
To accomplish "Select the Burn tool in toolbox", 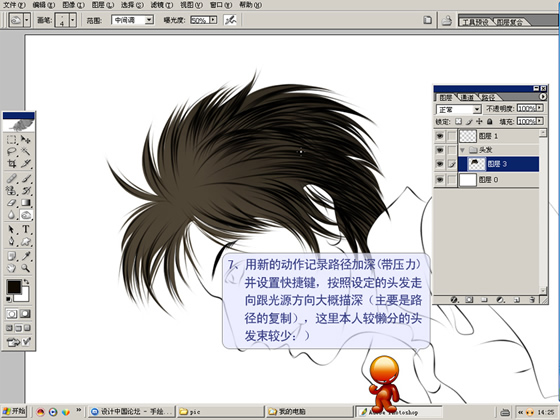I will [26, 215].
